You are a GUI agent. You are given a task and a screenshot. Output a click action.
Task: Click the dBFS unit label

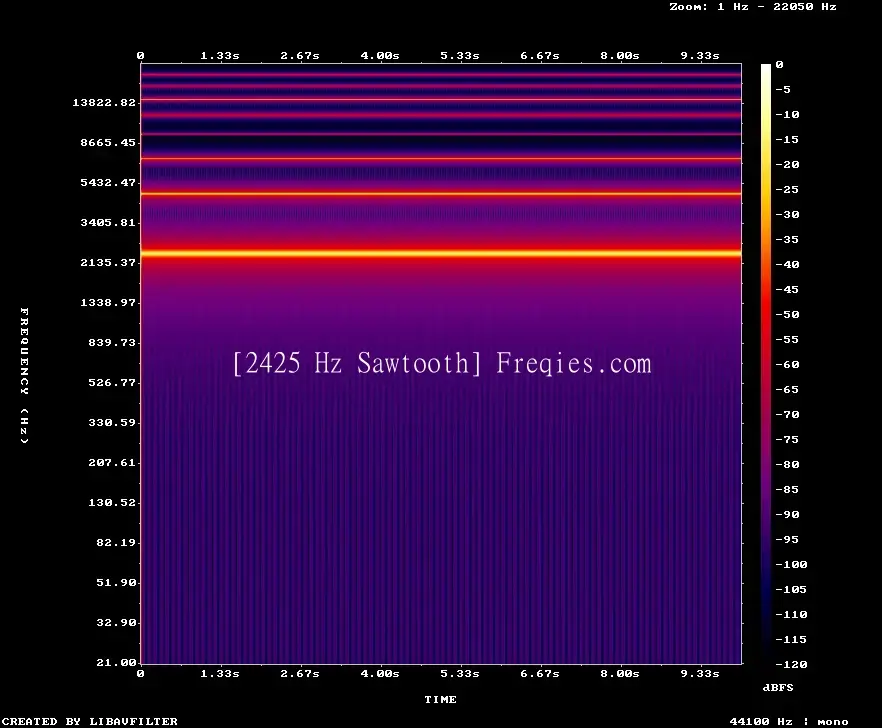click(x=778, y=687)
